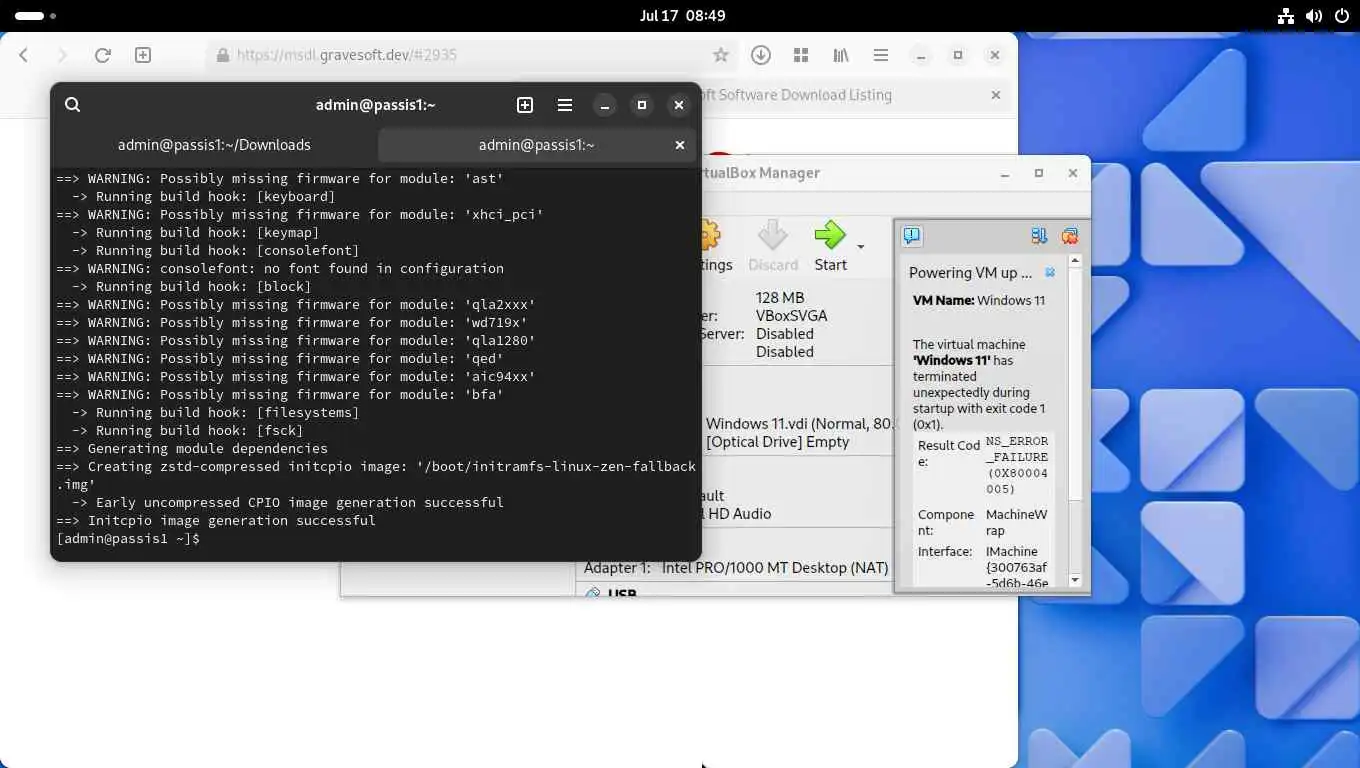Click the delete-all-notifications icon in notification panel
This screenshot has width=1360, height=768.
pos(1070,236)
